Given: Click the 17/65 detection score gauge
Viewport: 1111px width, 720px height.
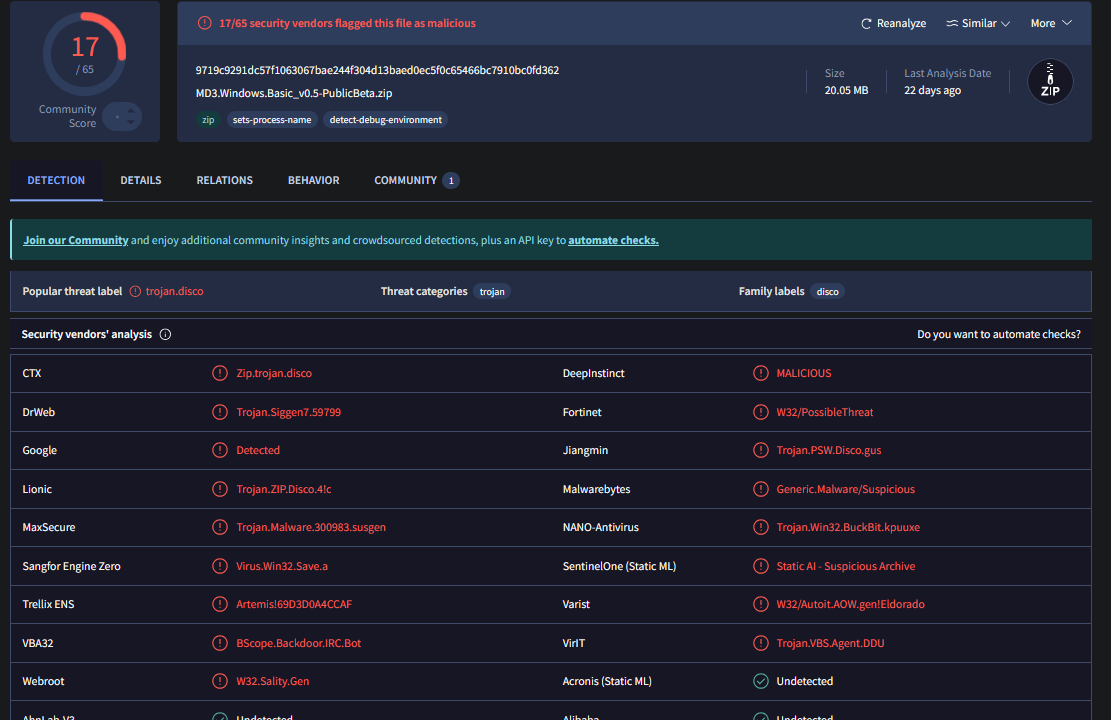Looking at the screenshot, I should click(x=85, y=55).
